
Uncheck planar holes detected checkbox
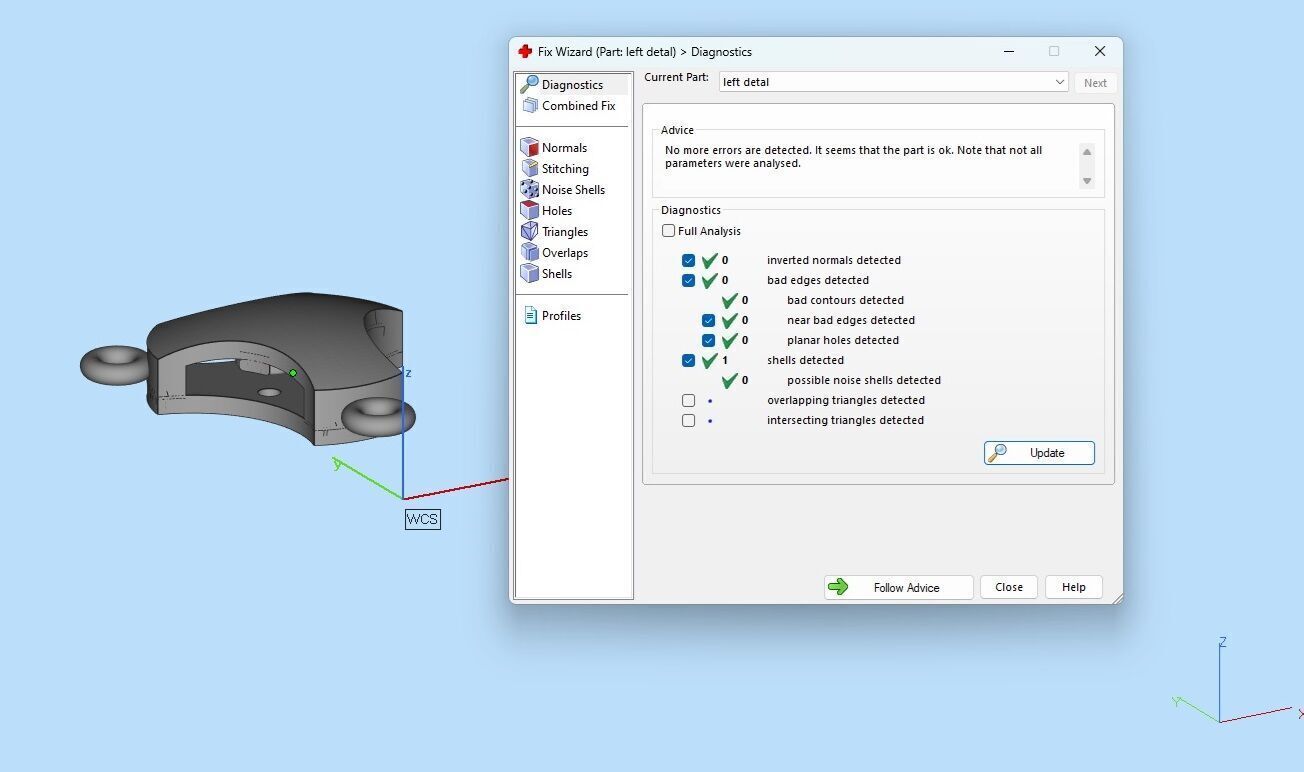(x=708, y=340)
